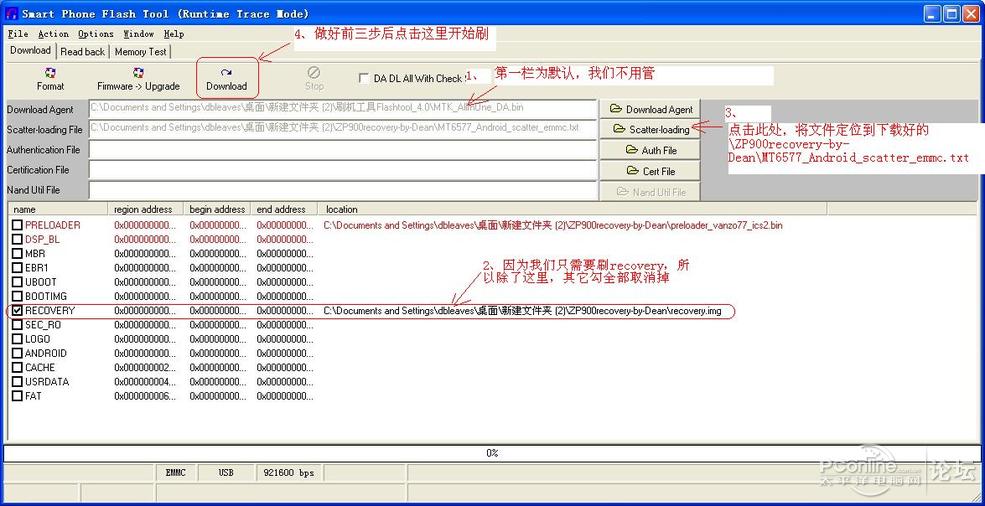Switch to the Download tab

(x=30, y=51)
